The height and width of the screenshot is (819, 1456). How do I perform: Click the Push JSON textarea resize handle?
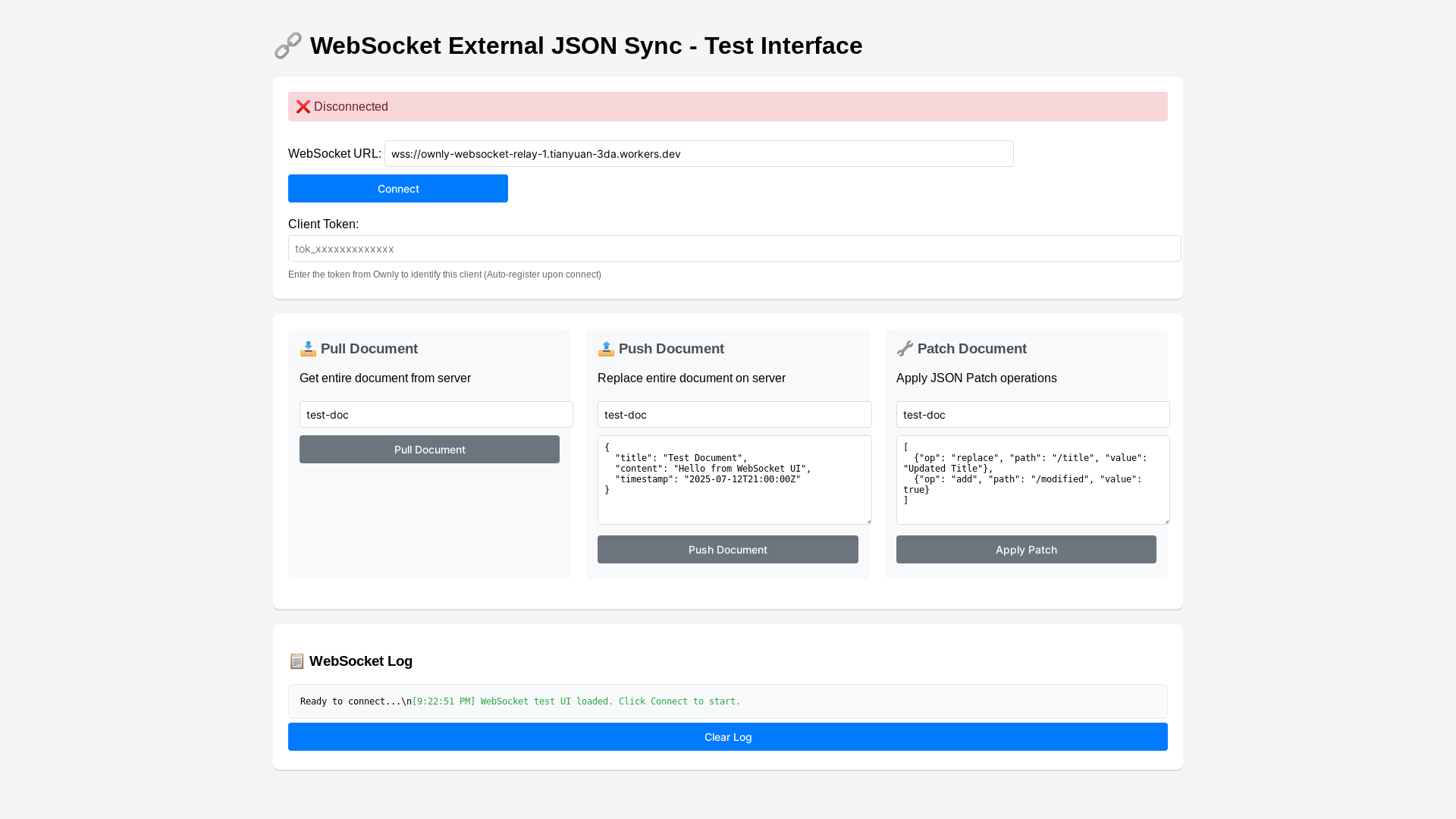click(868, 520)
